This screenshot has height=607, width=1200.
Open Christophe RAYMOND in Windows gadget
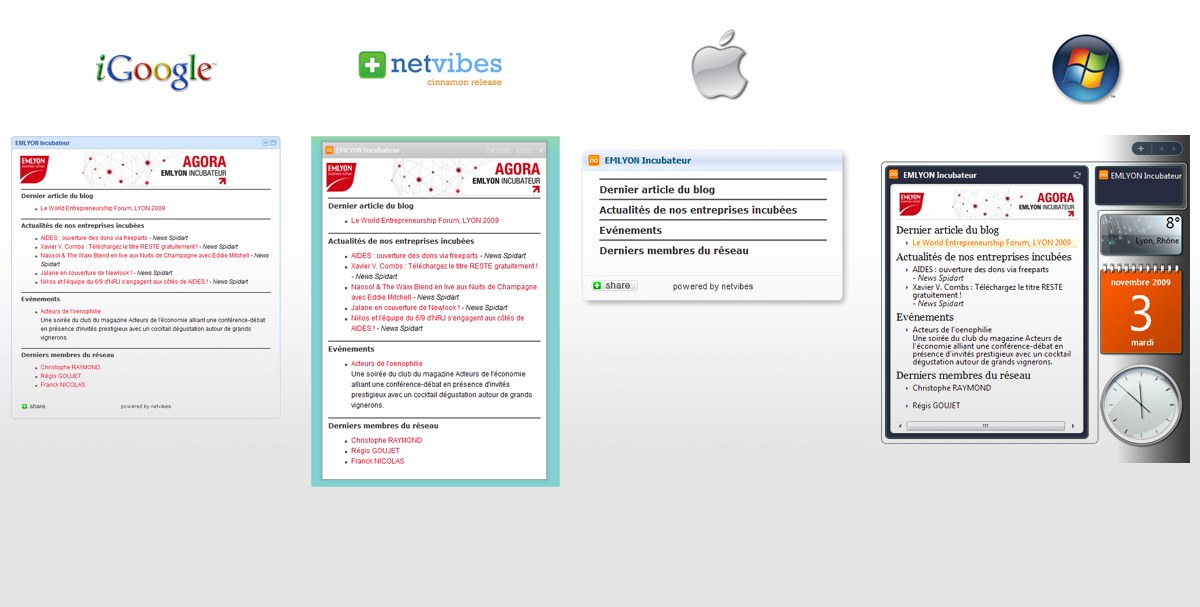point(951,388)
